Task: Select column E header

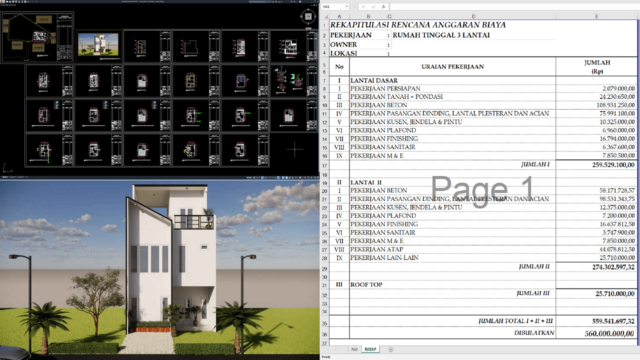Action: click(x=596, y=16)
